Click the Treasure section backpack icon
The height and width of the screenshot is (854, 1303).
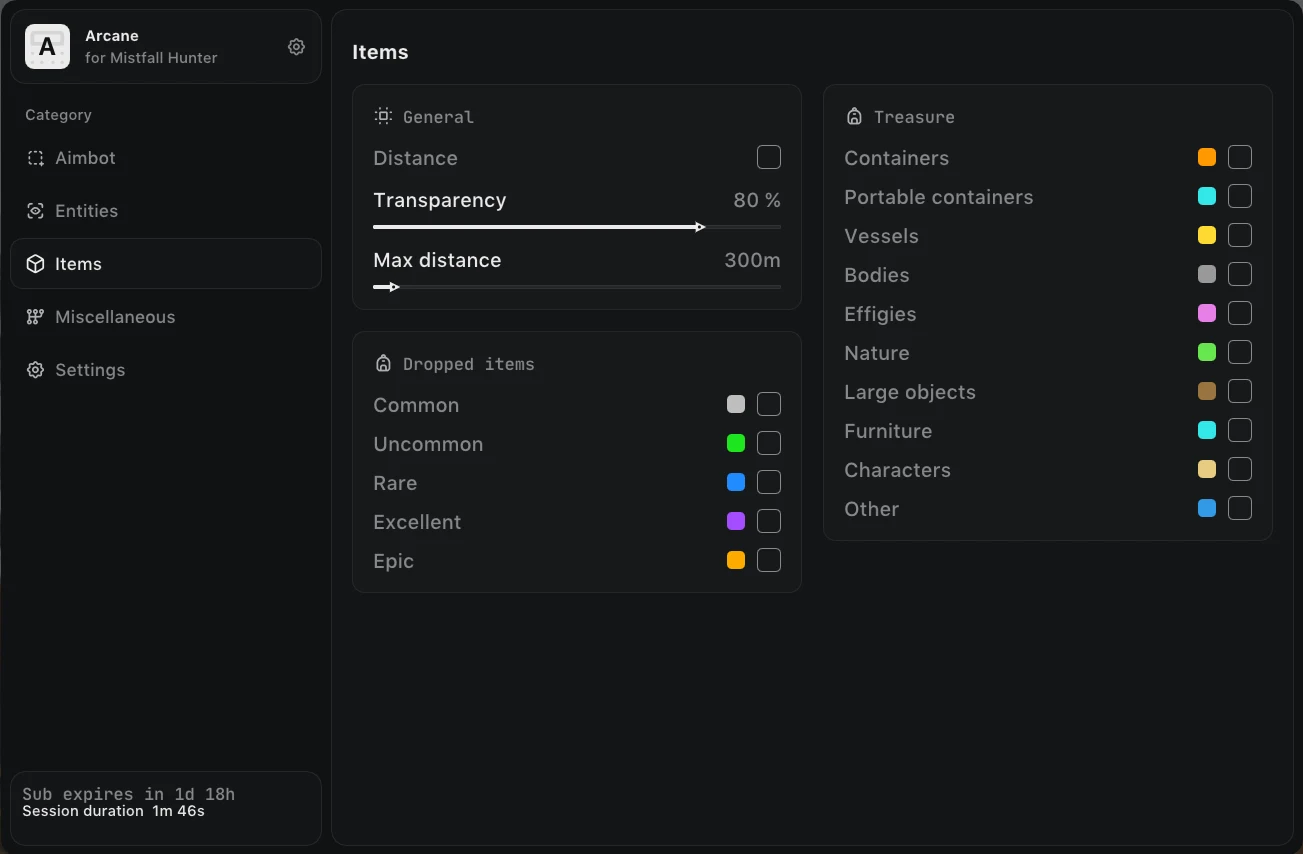pos(854,116)
